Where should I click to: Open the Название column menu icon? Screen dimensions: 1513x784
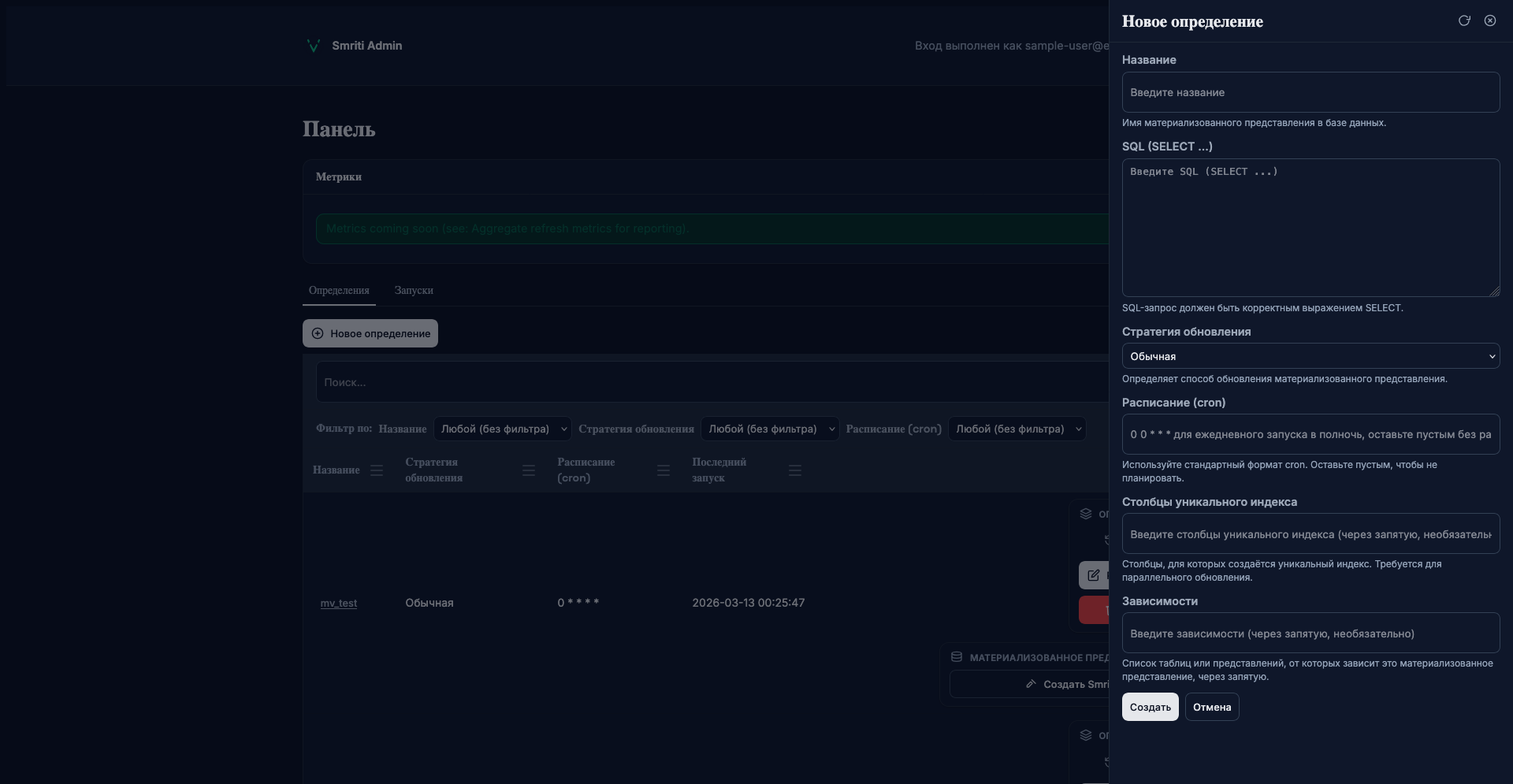point(377,470)
